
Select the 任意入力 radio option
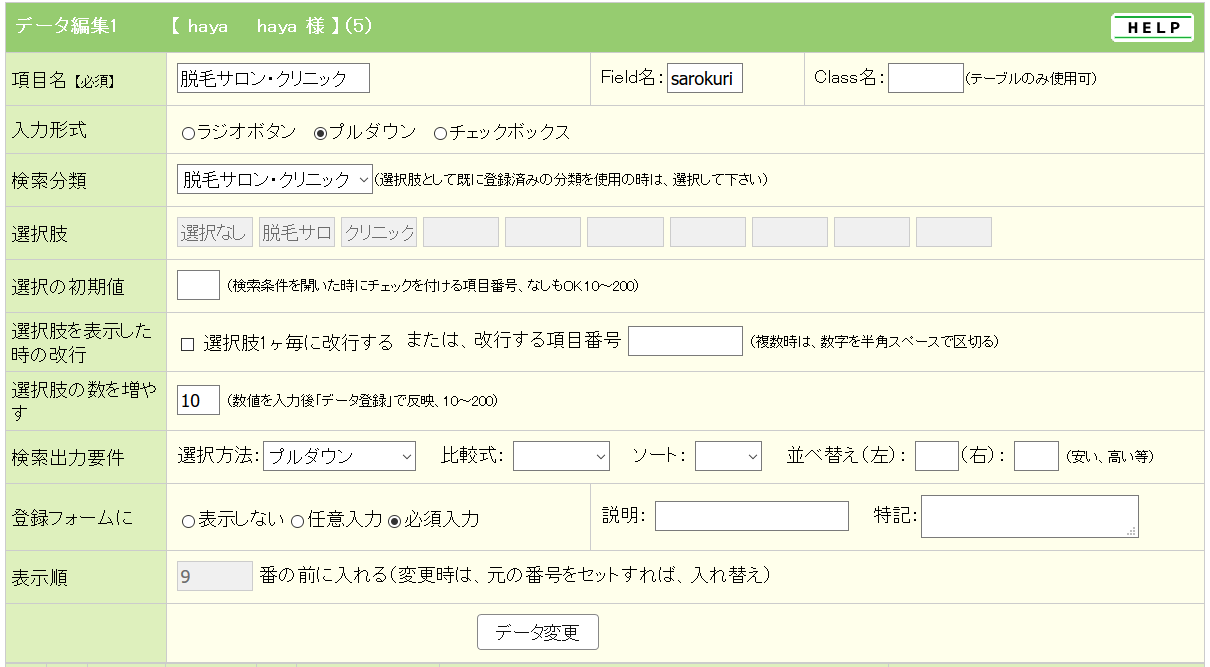pyautogui.click(x=297, y=521)
